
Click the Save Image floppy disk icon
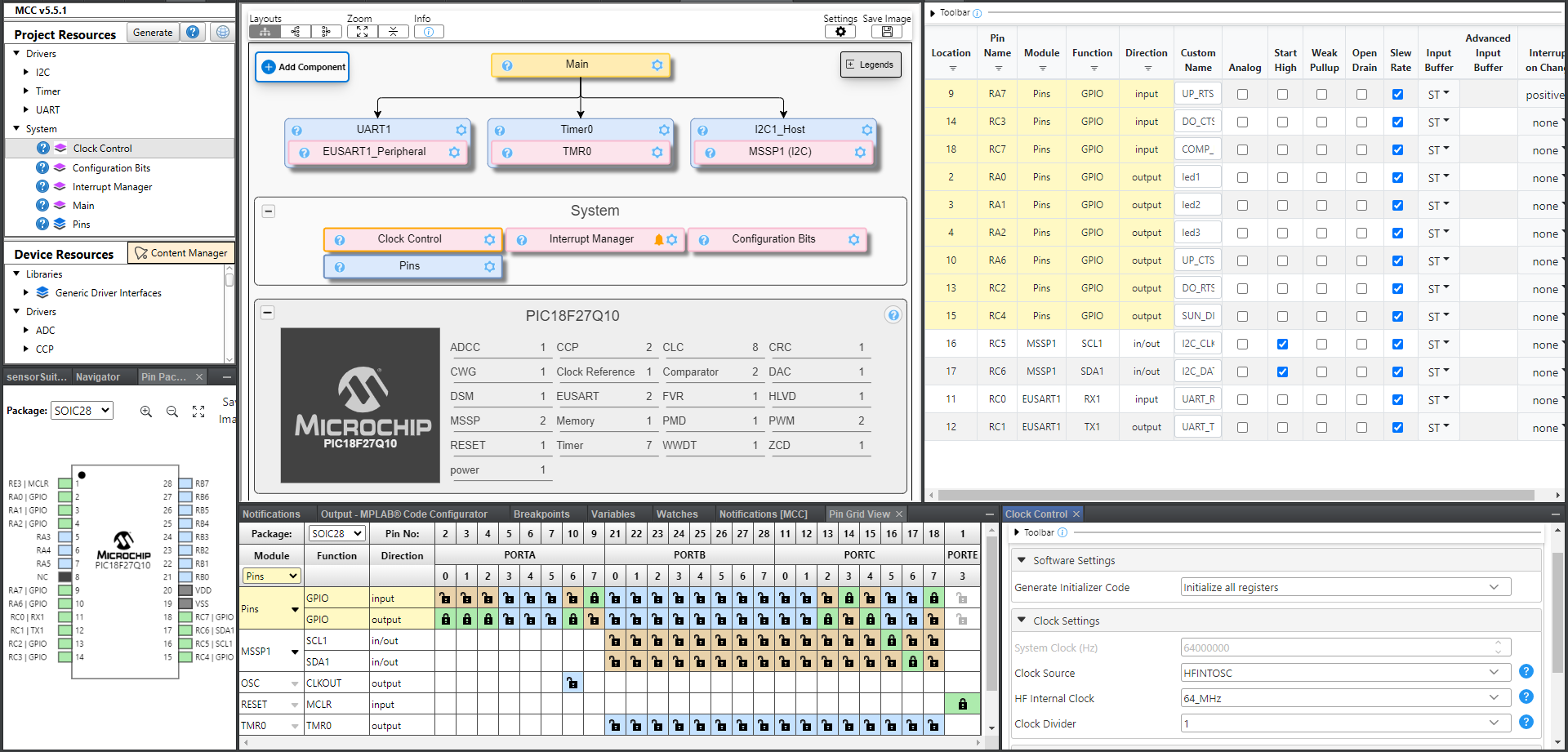(886, 32)
